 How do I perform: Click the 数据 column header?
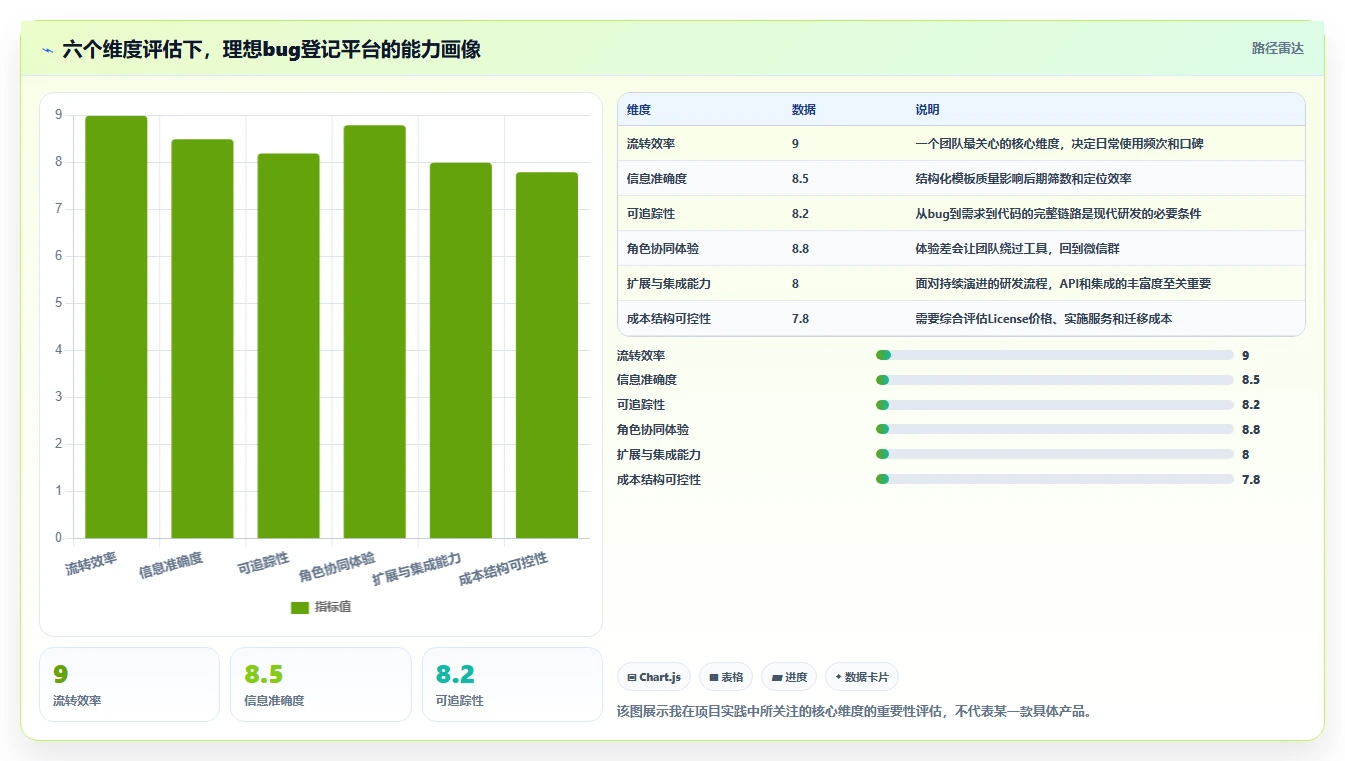tap(804, 110)
